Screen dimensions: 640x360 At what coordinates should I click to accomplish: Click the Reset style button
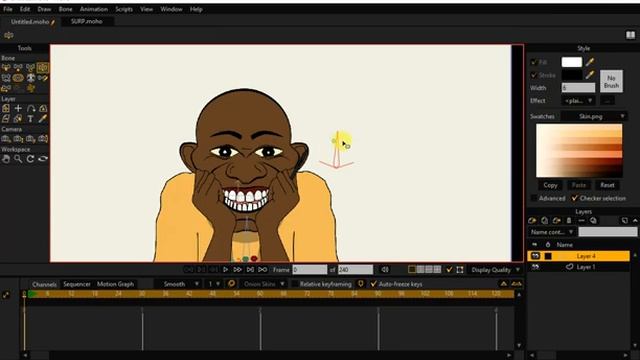[x=607, y=185]
